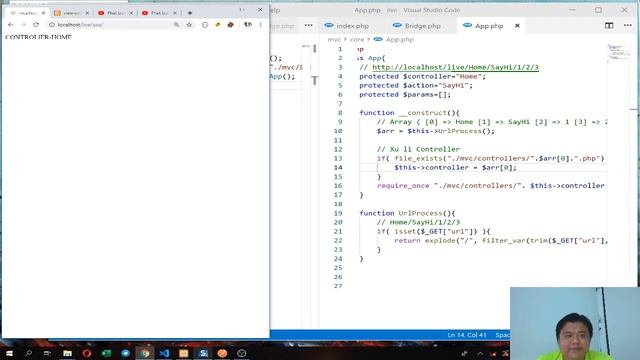The width and height of the screenshot is (640, 360).
Task: Click the '// Xu li Controller' comment
Action: 418,149
